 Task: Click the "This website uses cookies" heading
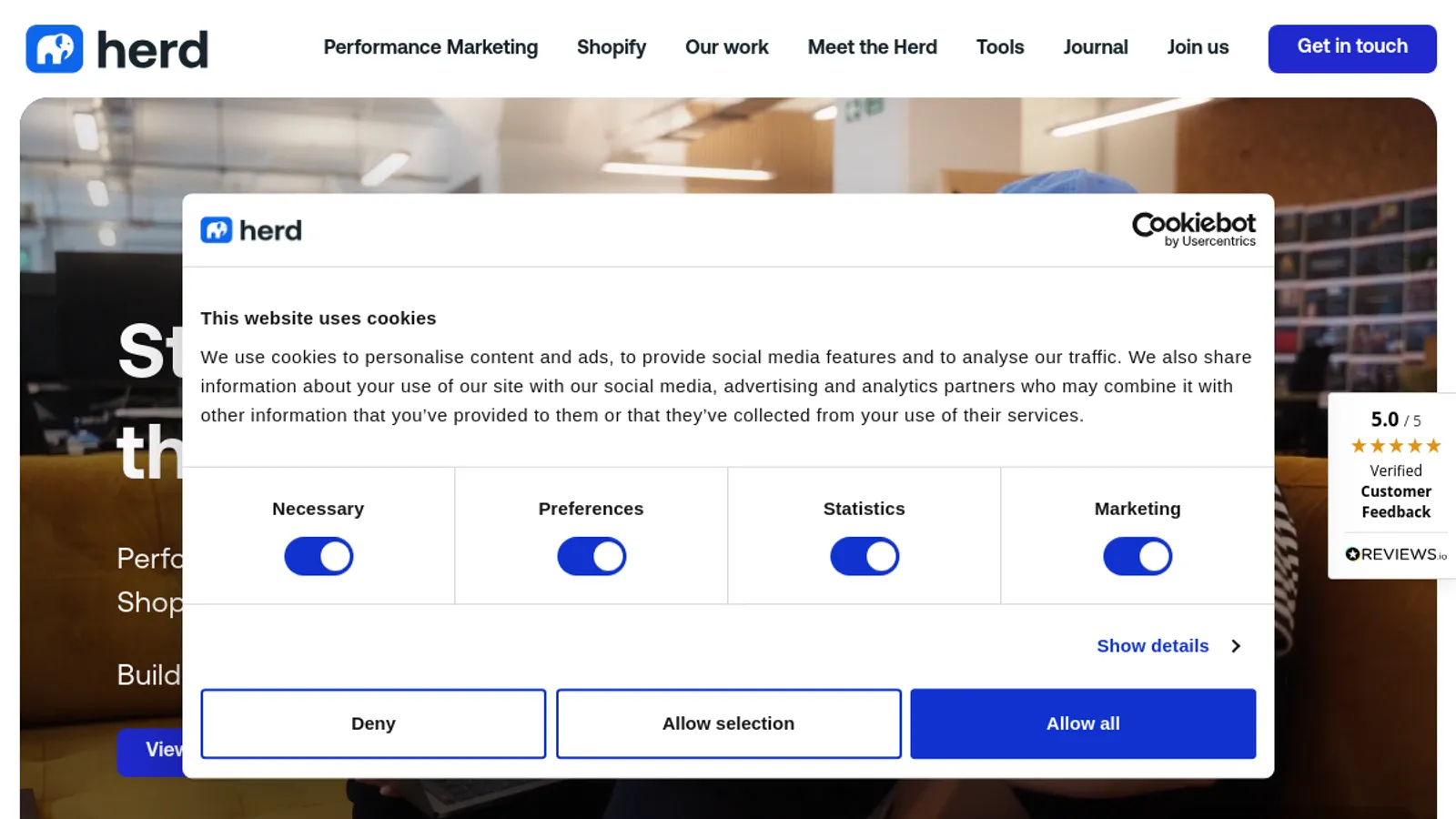(x=318, y=318)
